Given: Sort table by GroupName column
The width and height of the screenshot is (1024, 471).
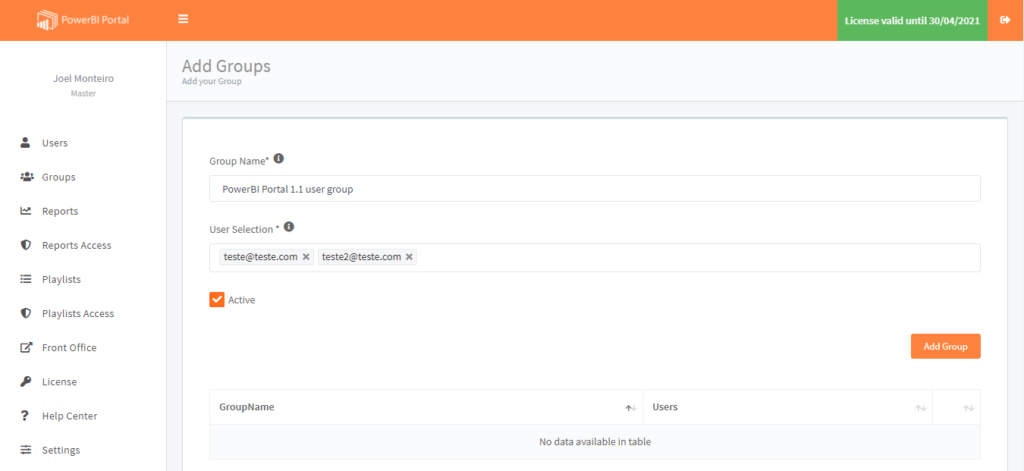Looking at the screenshot, I should click(x=426, y=407).
